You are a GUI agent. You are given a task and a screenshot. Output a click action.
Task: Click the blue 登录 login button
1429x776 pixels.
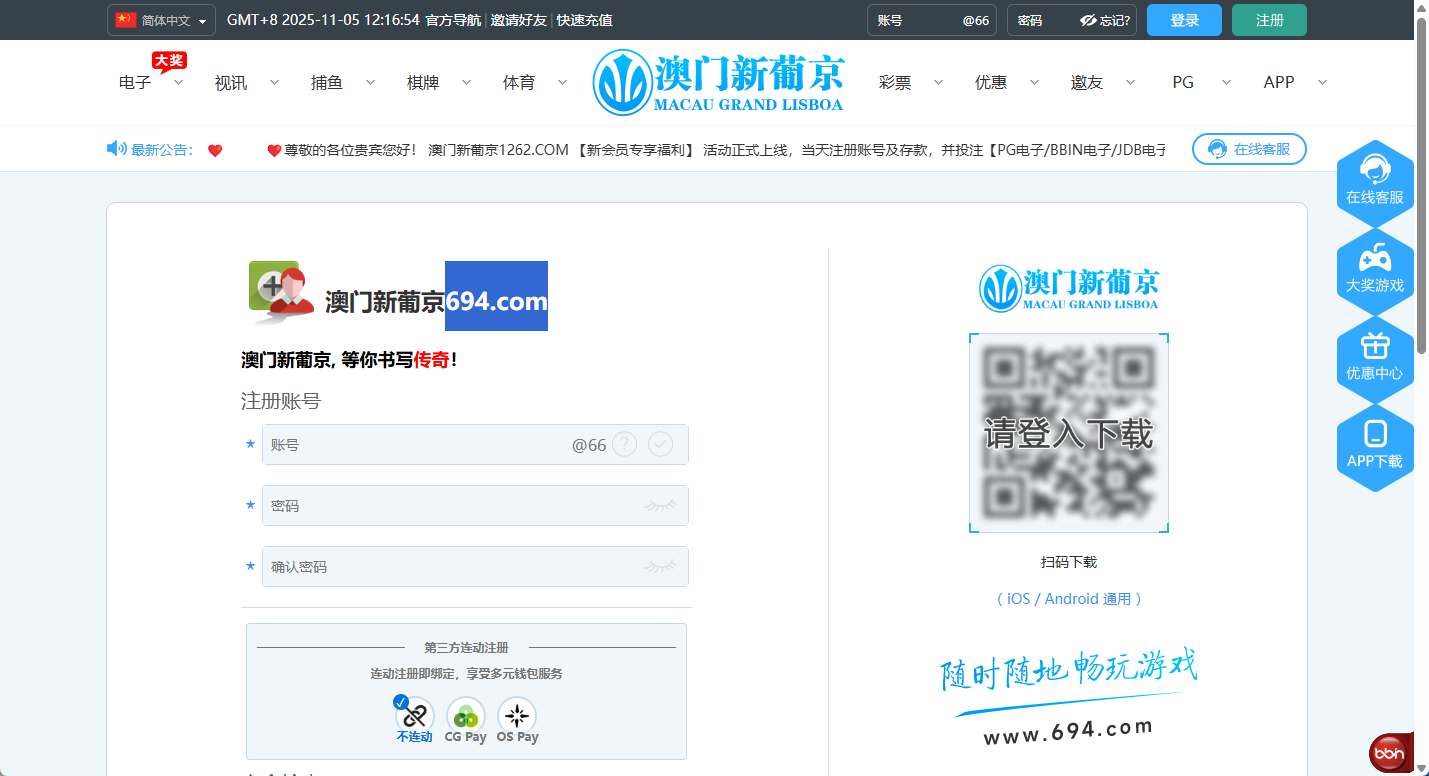(1184, 20)
